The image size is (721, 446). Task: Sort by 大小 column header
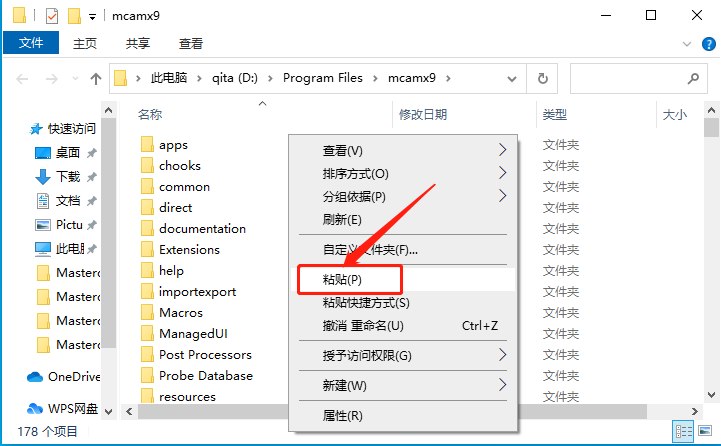click(x=675, y=114)
